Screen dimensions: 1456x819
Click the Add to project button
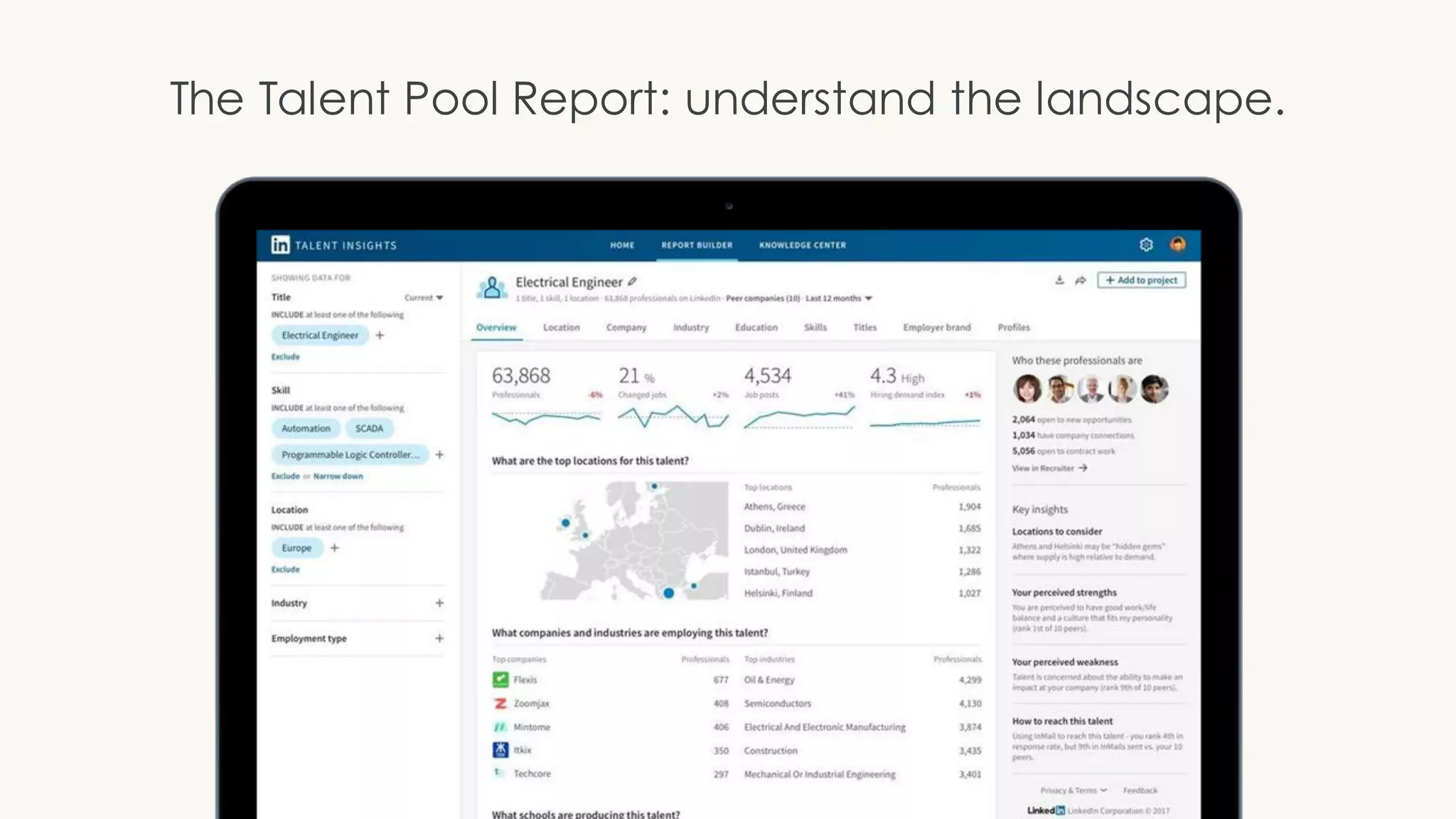tap(1141, 280)
